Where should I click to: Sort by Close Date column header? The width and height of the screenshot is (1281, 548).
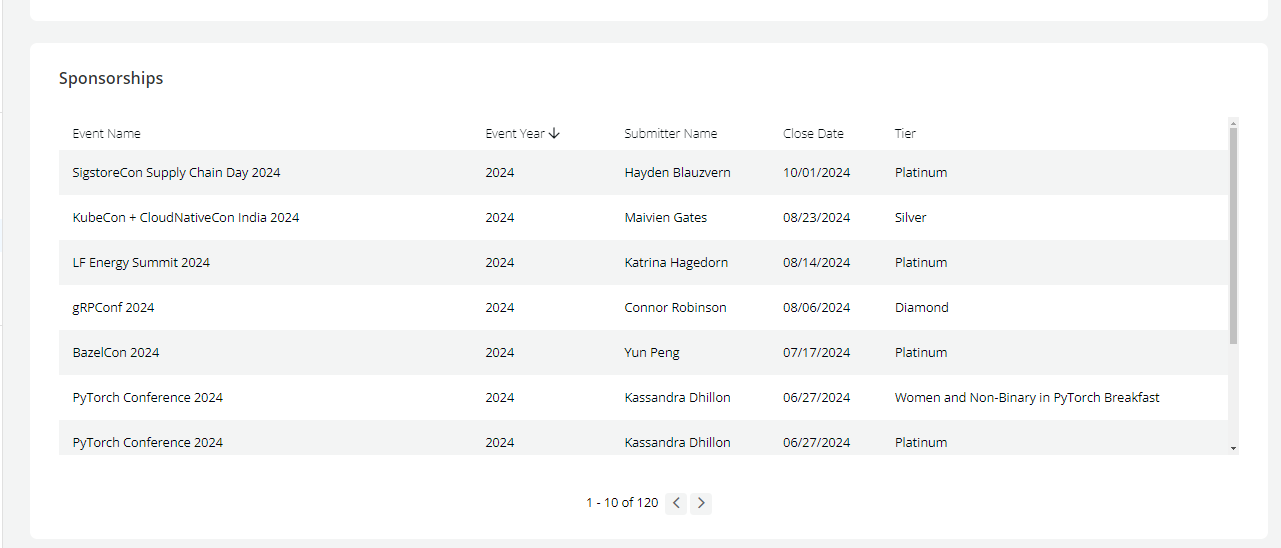coord(813,133)
